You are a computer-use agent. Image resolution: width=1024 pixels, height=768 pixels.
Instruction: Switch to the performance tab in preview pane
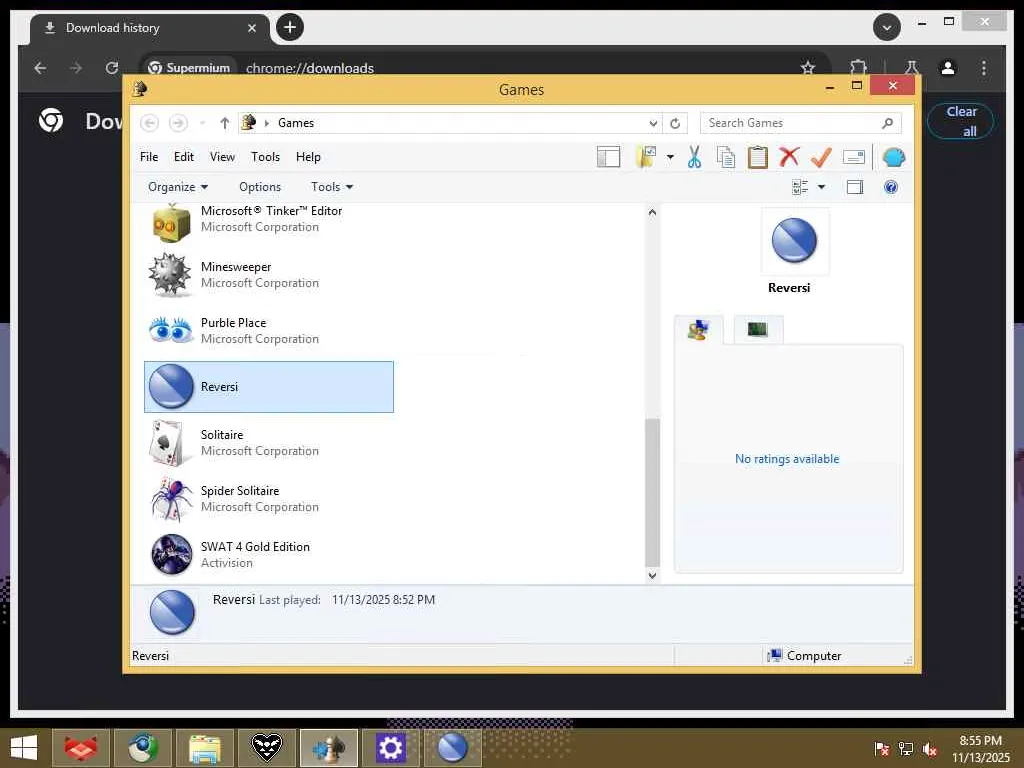tap(758, 329)
